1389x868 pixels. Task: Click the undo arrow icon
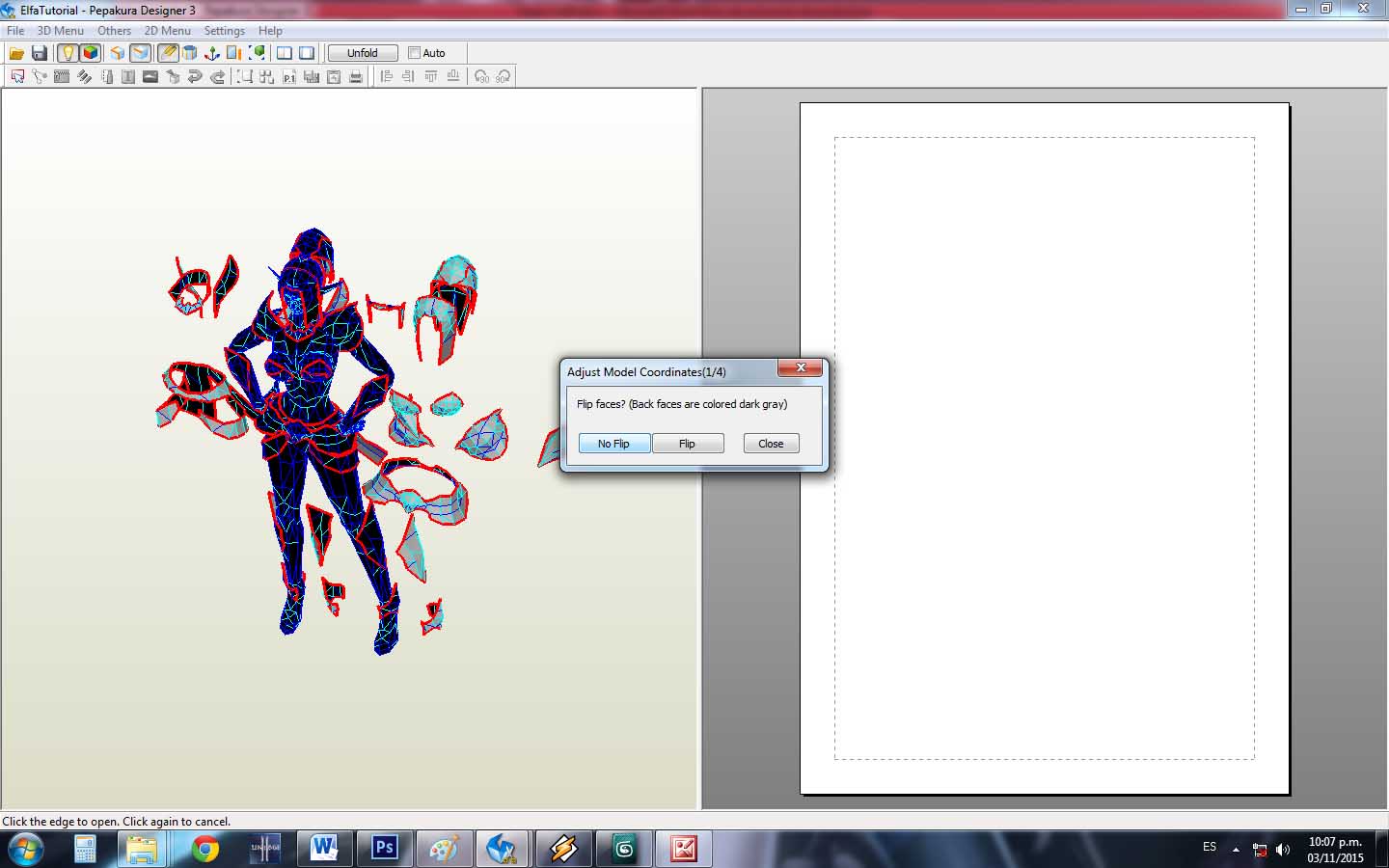click(x=196, y=76)
